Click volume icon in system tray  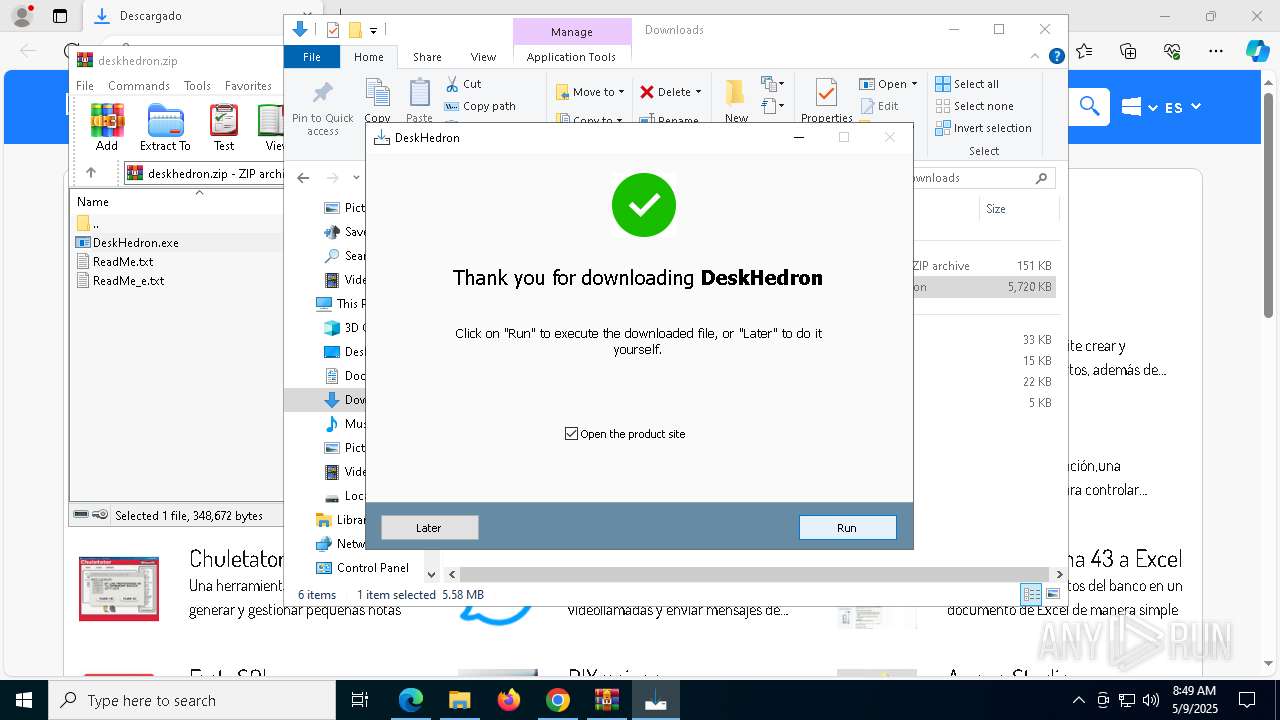1150,700
